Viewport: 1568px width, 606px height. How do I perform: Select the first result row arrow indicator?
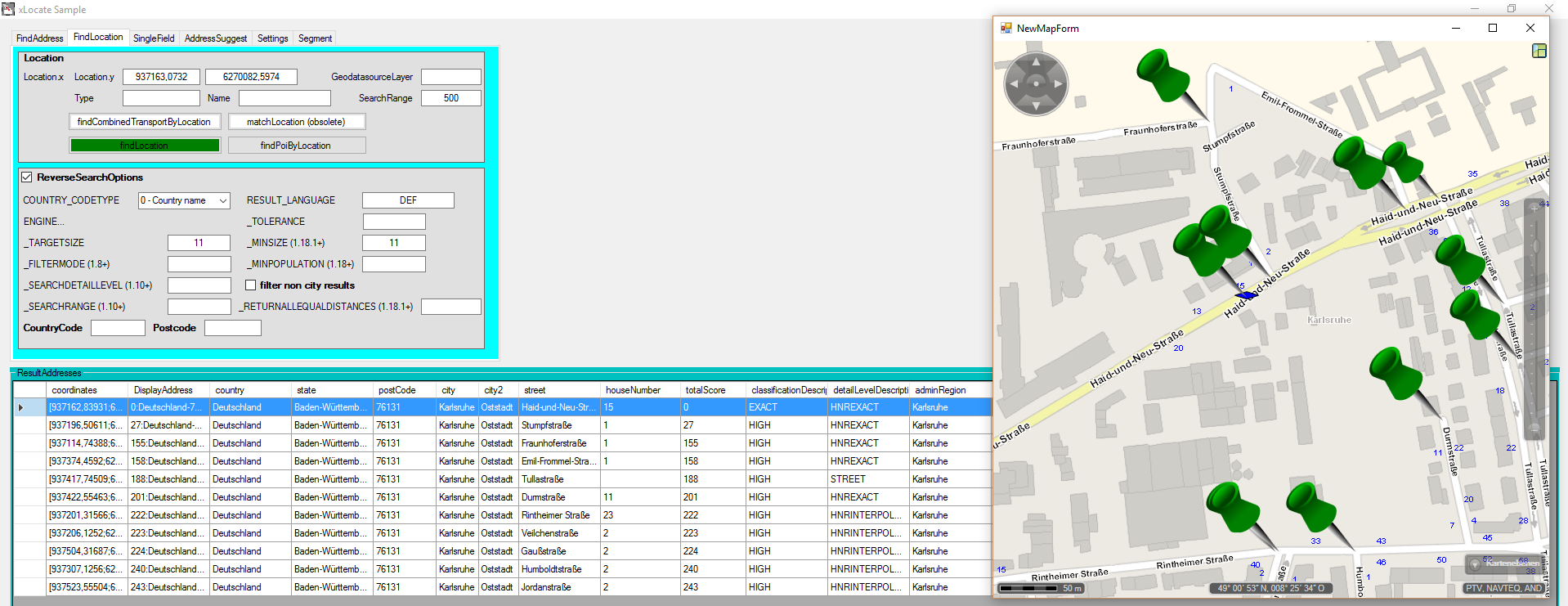point(21,407)
